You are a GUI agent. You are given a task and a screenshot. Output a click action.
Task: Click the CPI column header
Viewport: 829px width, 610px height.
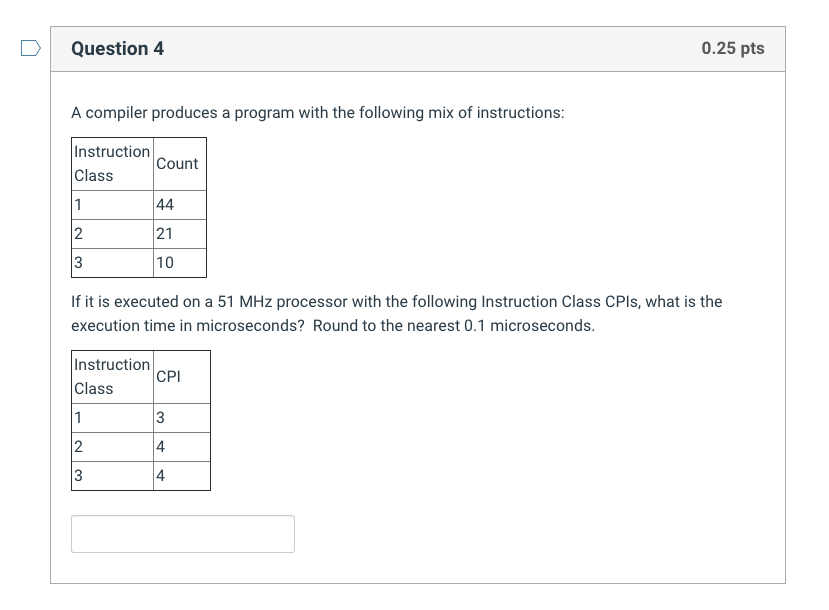pyautogui.click(x=182, y=377)
